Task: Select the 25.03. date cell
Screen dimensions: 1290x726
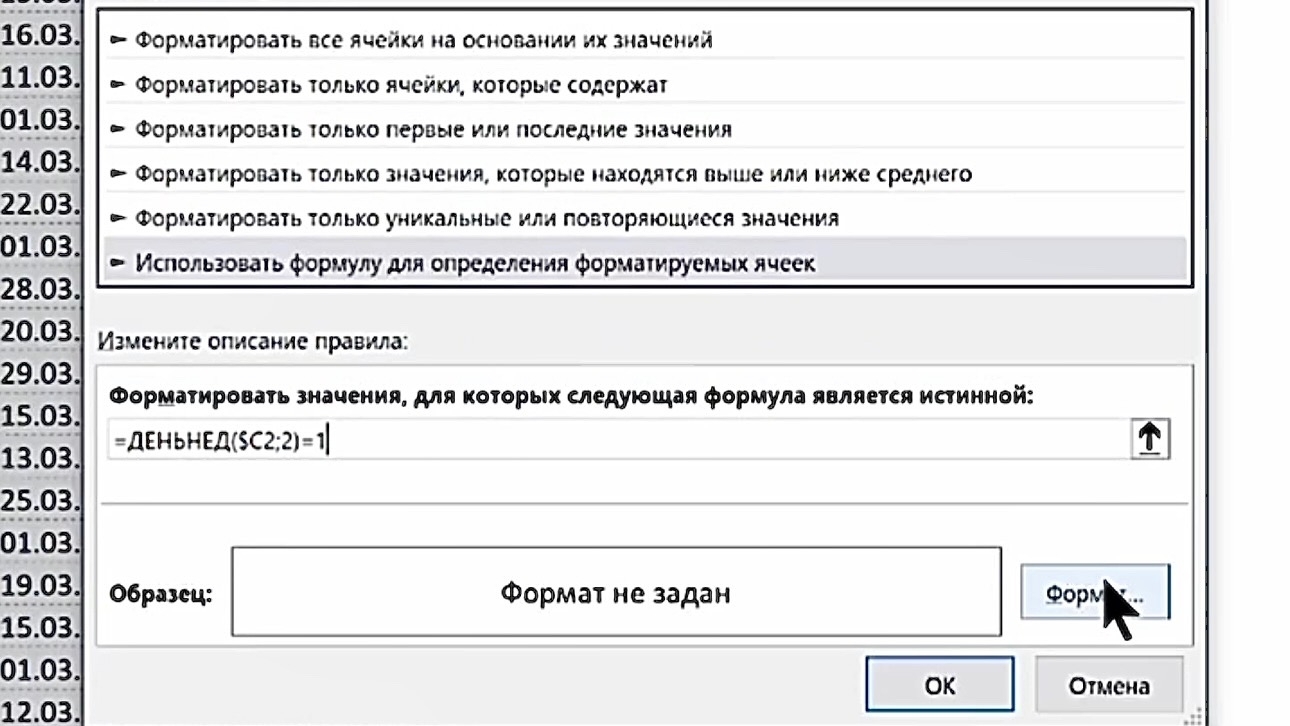Action: 40,500
